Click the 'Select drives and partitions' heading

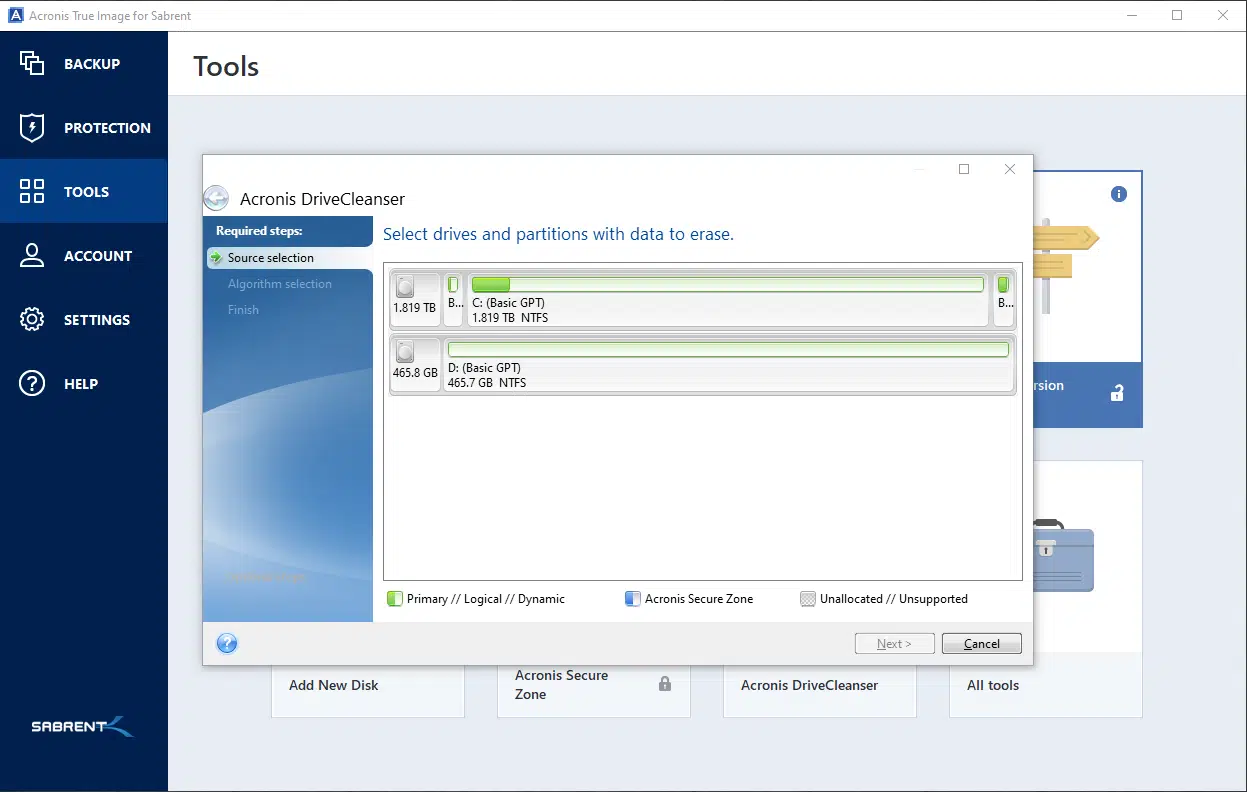pos(558,234)
